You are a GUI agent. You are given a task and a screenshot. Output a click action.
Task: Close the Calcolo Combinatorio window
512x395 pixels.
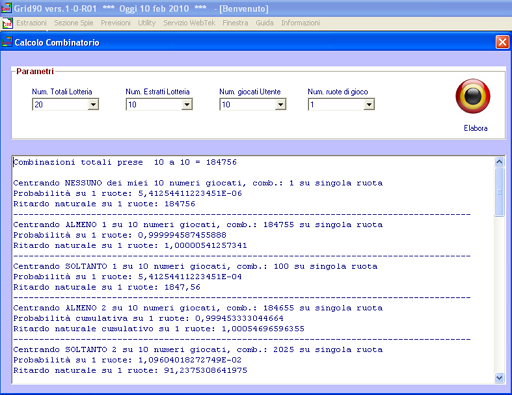[502, 42]
